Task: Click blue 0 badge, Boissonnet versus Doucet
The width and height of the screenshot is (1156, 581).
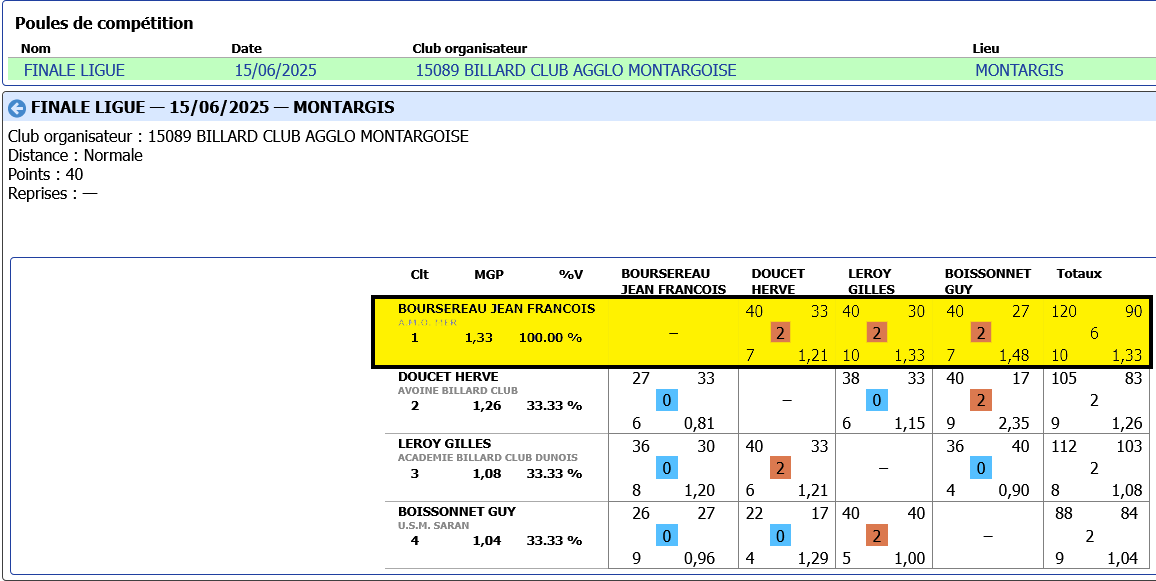Action: click(781, 535)
